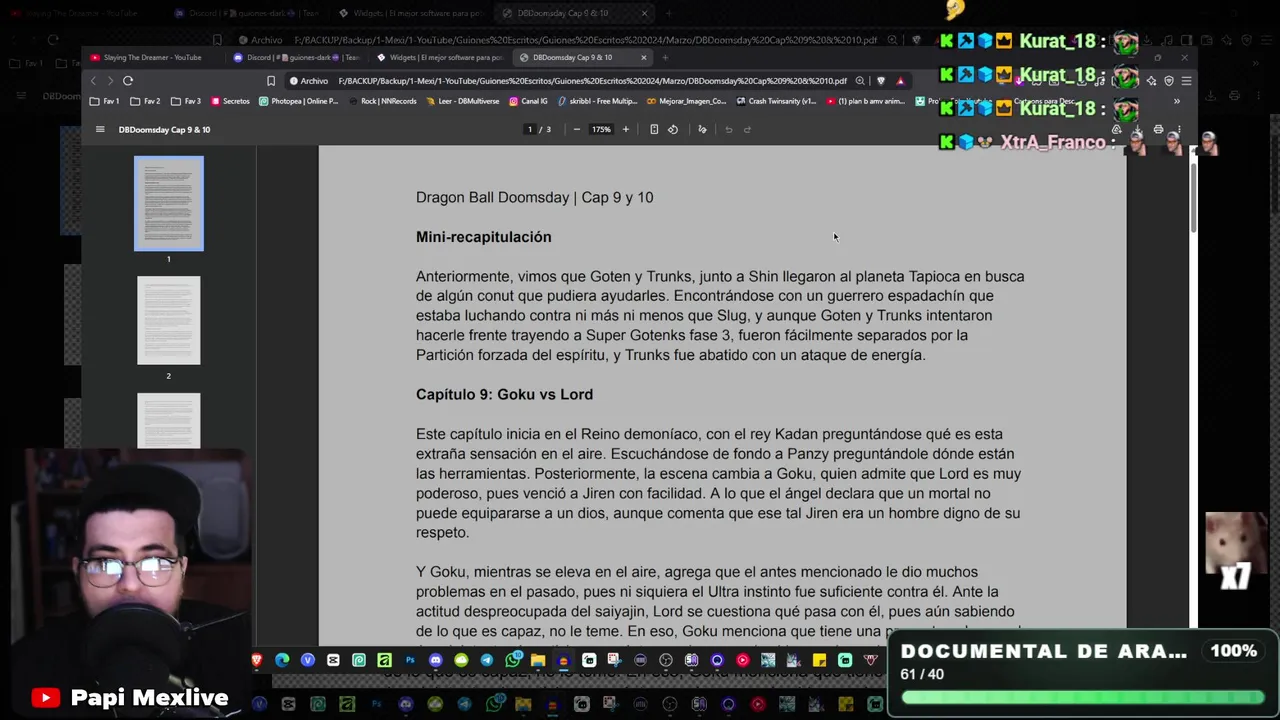Select the Widgets tab in the background window
Image resolution: width=1280 pixels, height=720 pixels.
tap(410, 13)
